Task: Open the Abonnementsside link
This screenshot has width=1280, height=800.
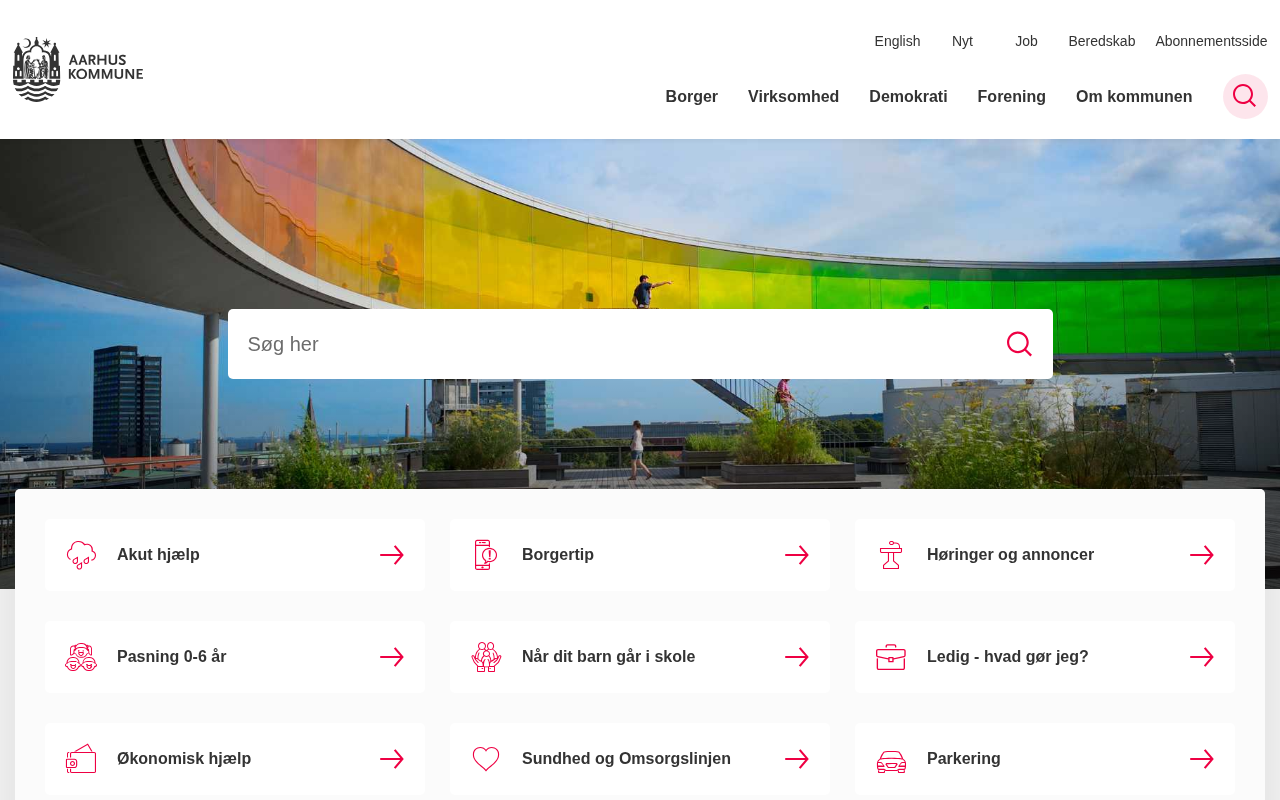Action: [1211, 41]
